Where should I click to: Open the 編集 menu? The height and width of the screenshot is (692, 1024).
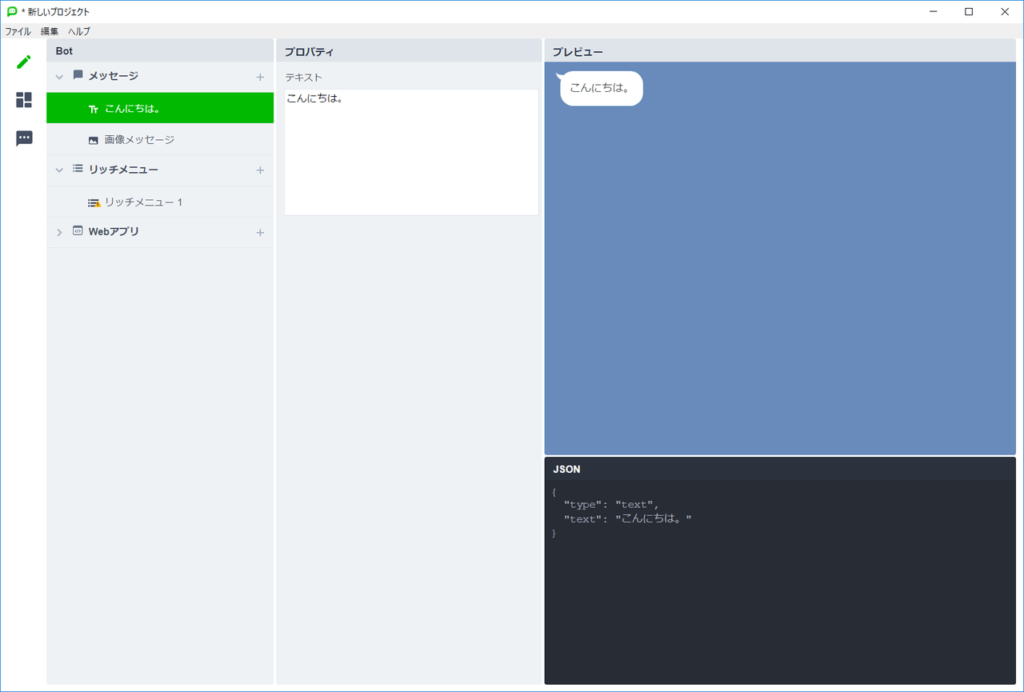click(49, 31)
